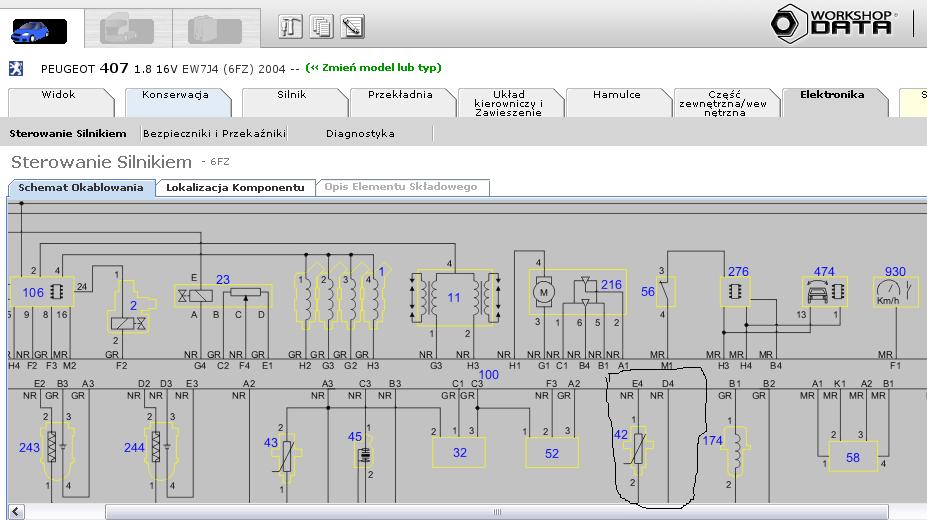Select the blue car vehicle icon
The image size is (927, 520).
39,31
